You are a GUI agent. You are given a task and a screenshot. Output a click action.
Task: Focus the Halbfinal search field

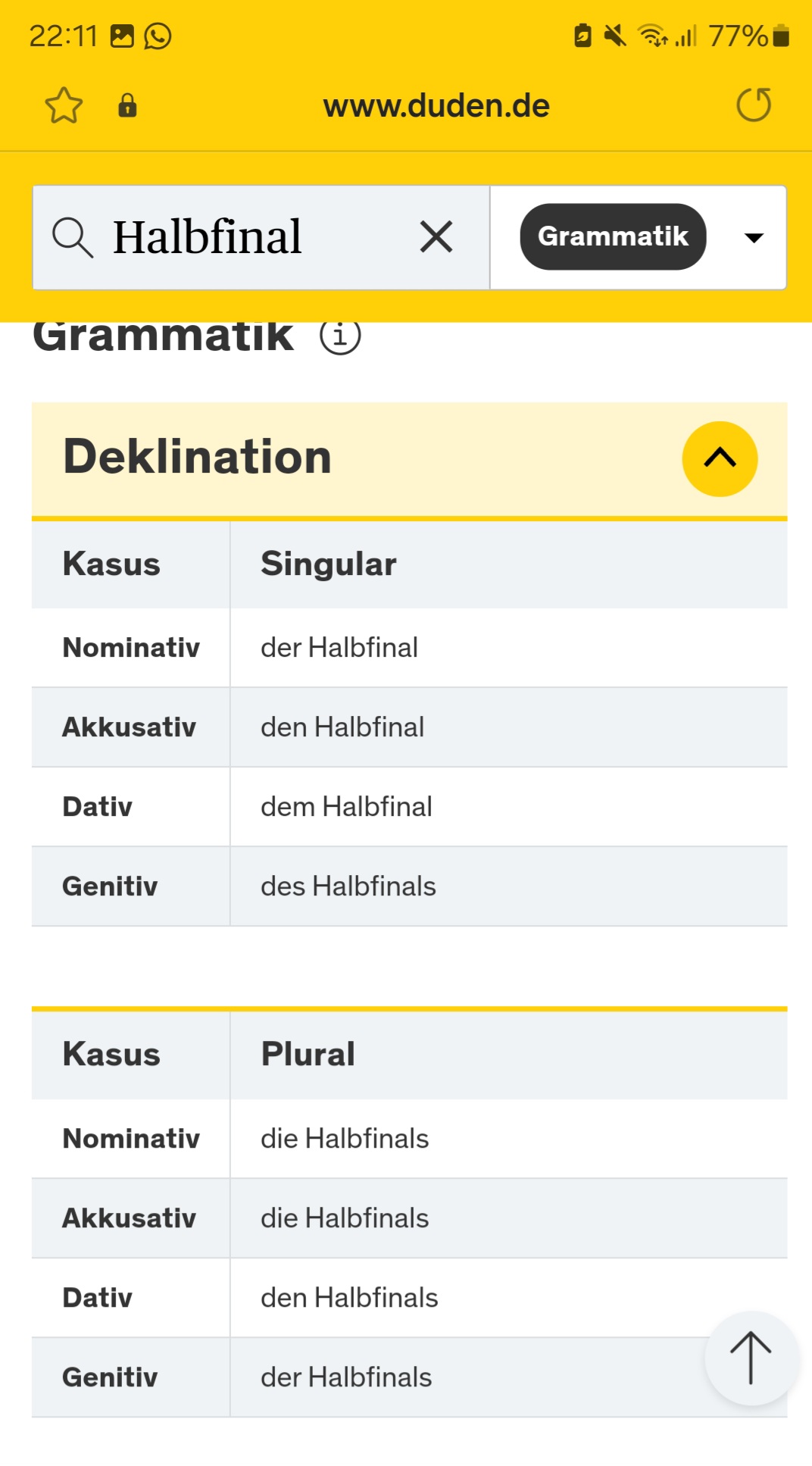[261, 237]
